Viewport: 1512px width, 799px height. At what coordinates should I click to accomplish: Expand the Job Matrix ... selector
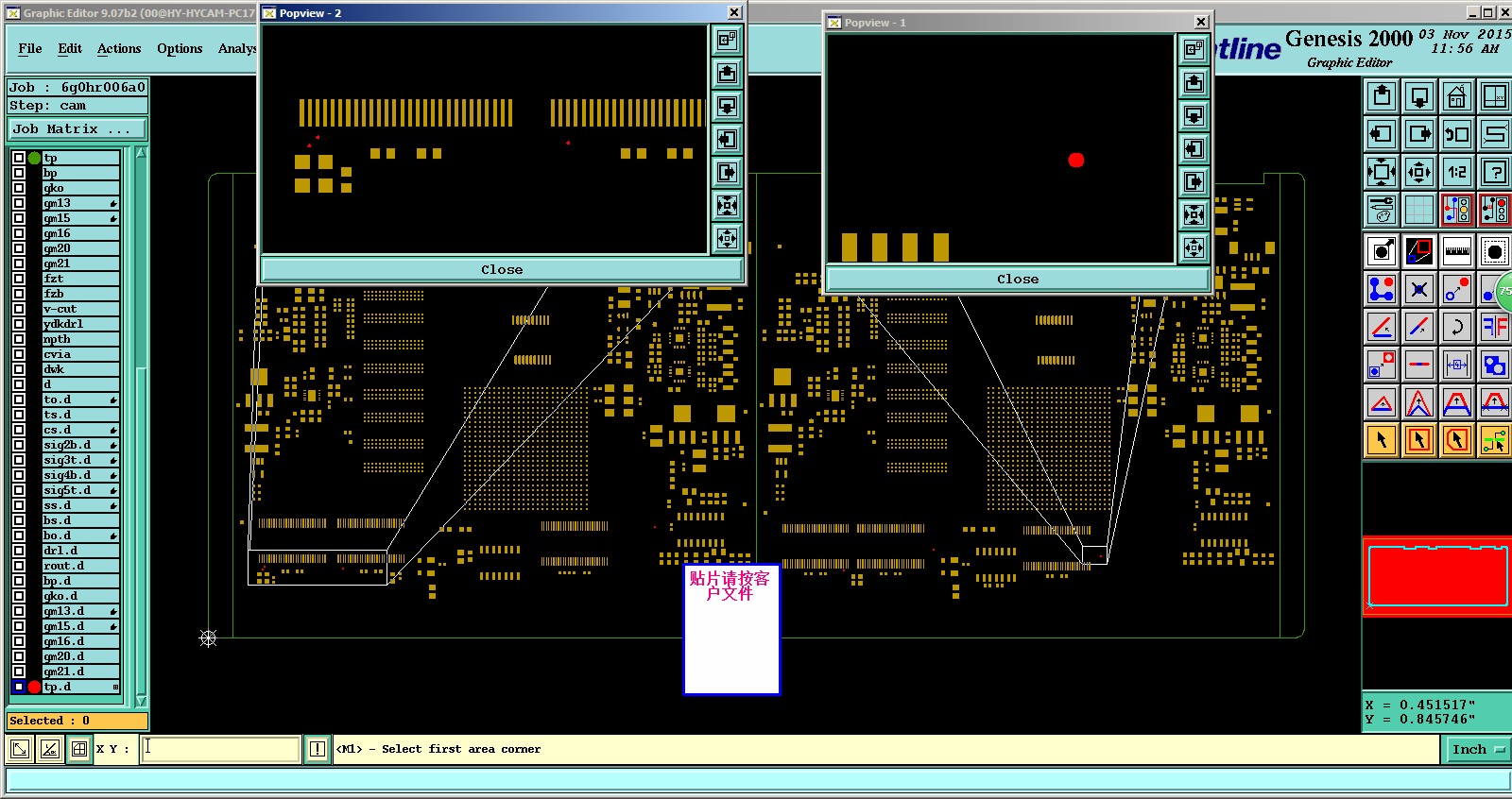pos(77,128)
